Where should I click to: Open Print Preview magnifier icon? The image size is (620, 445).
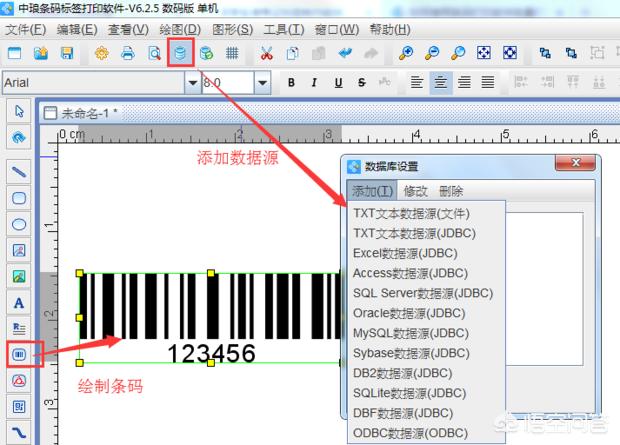point(154,53)
